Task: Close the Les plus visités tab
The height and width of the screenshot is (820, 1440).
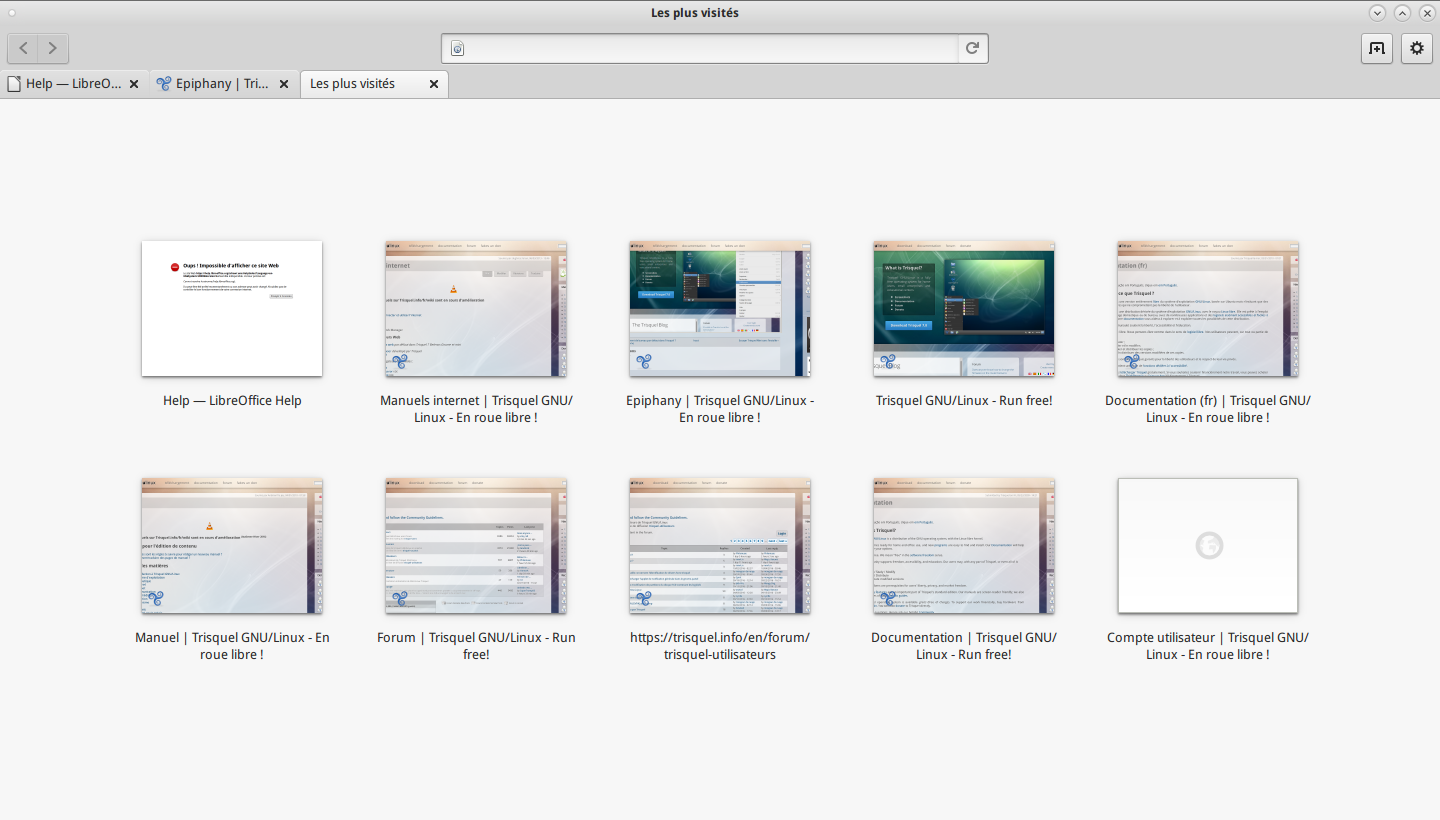Action: coord(434,84)
